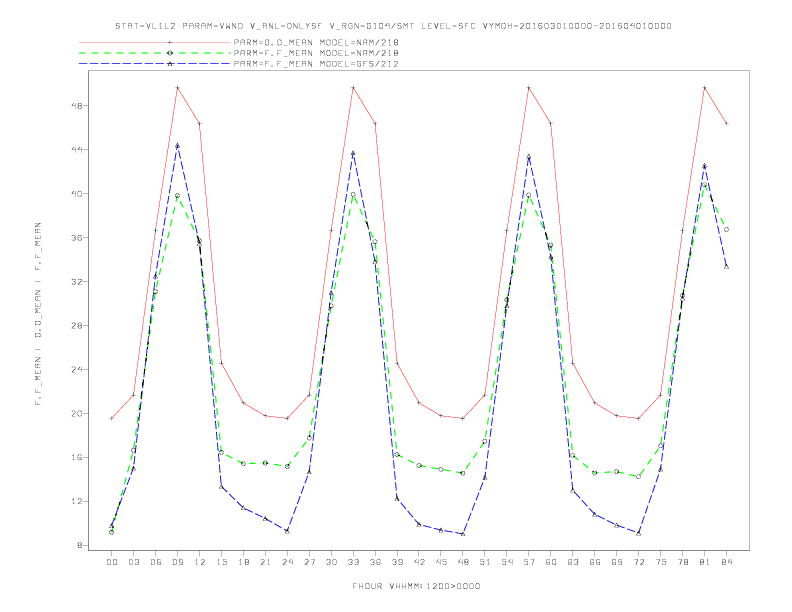Click y-axis tick label 36
Viewport: 792px width, 612px height.
pyautogui.click(x=78, y=238)
